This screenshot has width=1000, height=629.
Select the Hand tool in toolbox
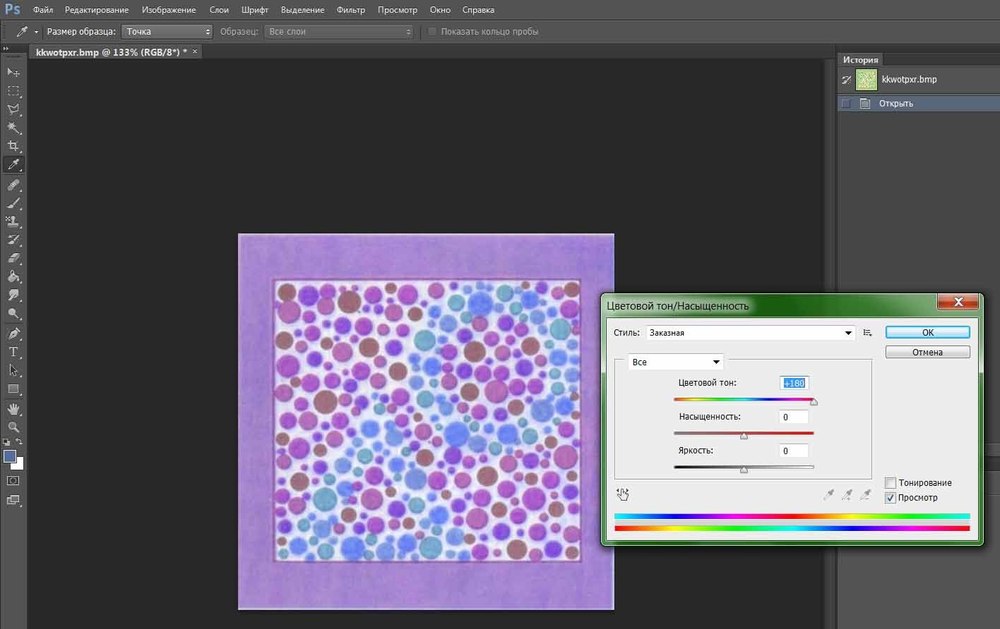coord(14,408)
